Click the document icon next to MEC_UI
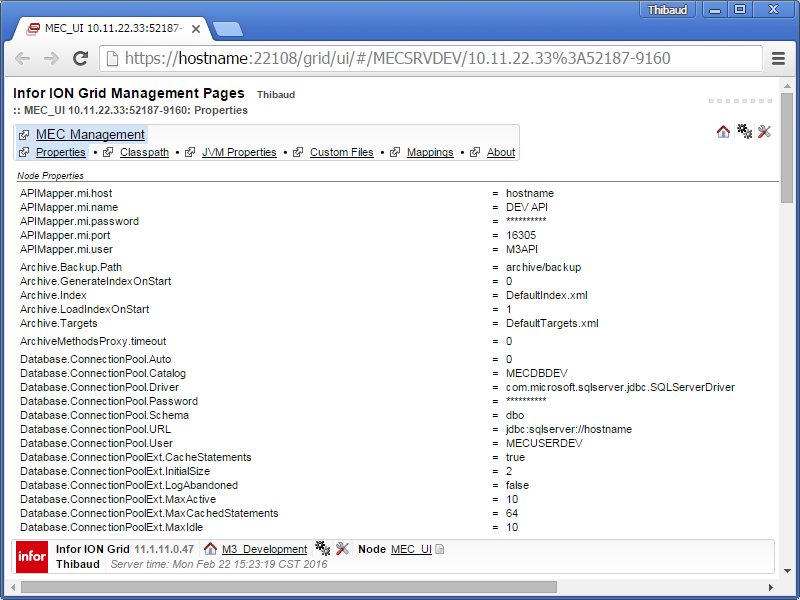Viewport: 800px width, 600px height. [439, 549]
